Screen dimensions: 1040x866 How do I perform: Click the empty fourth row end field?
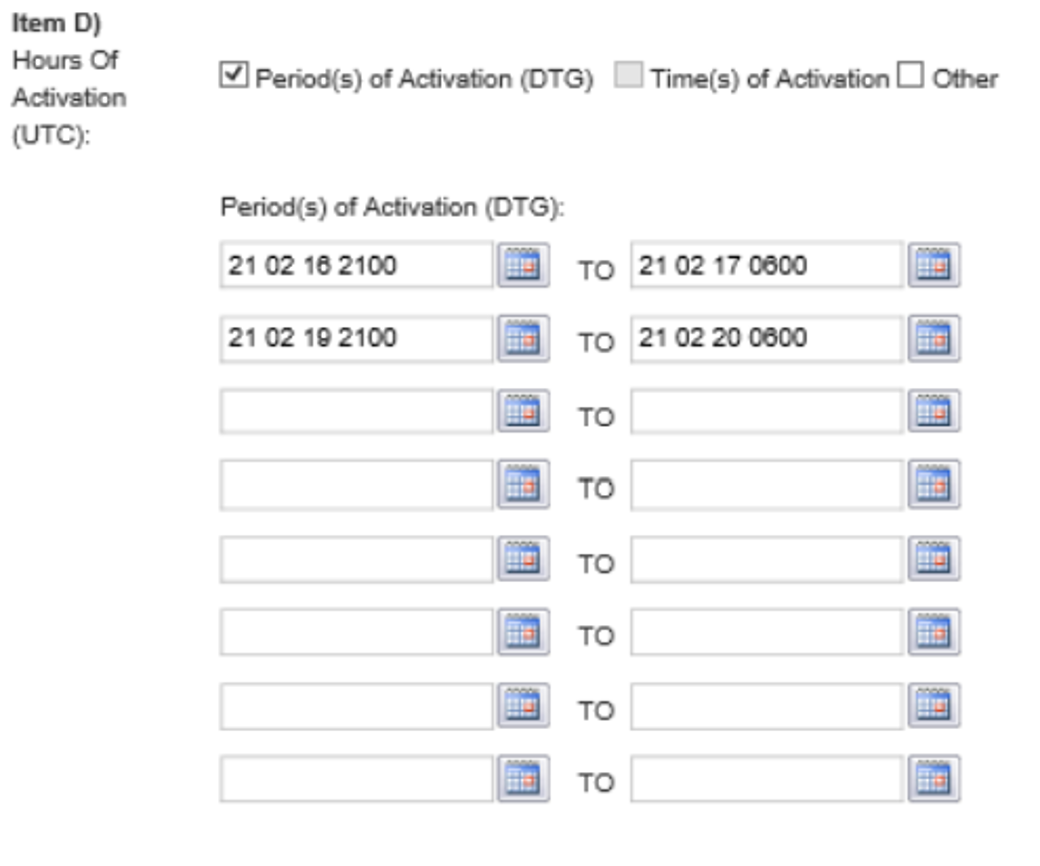767,485
